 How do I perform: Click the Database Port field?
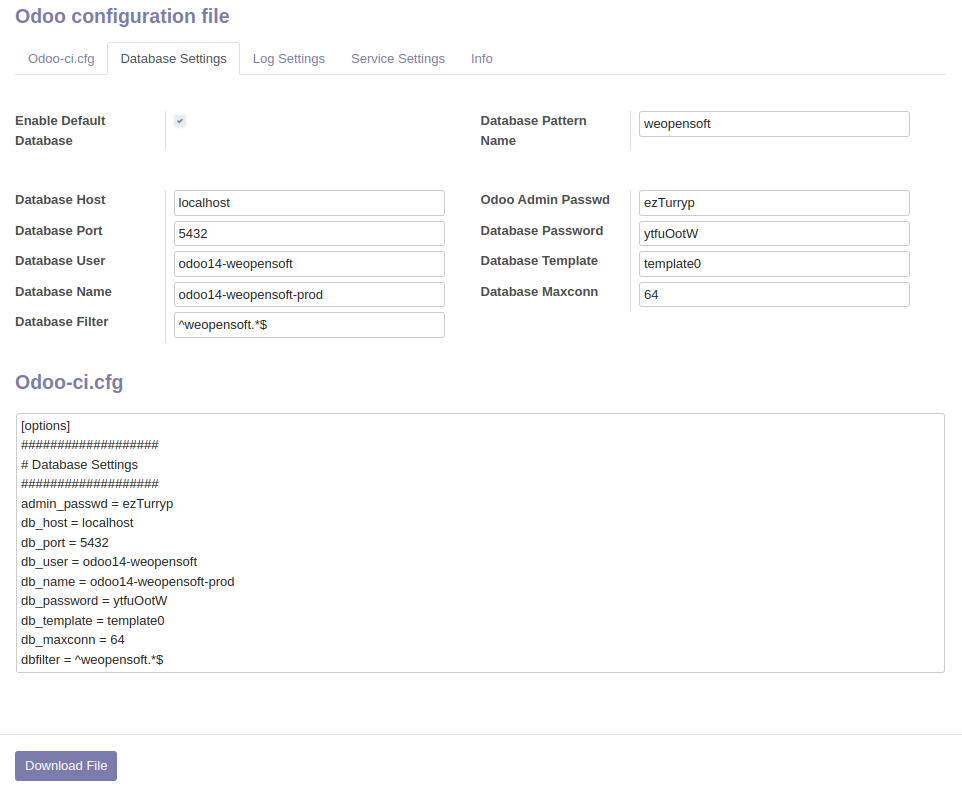click(309, 234)
